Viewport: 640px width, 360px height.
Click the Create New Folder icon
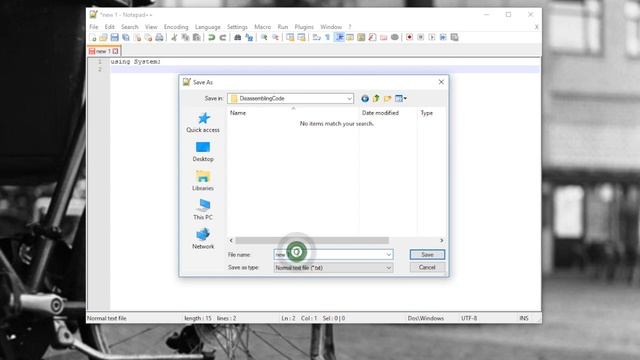[387, 98]
